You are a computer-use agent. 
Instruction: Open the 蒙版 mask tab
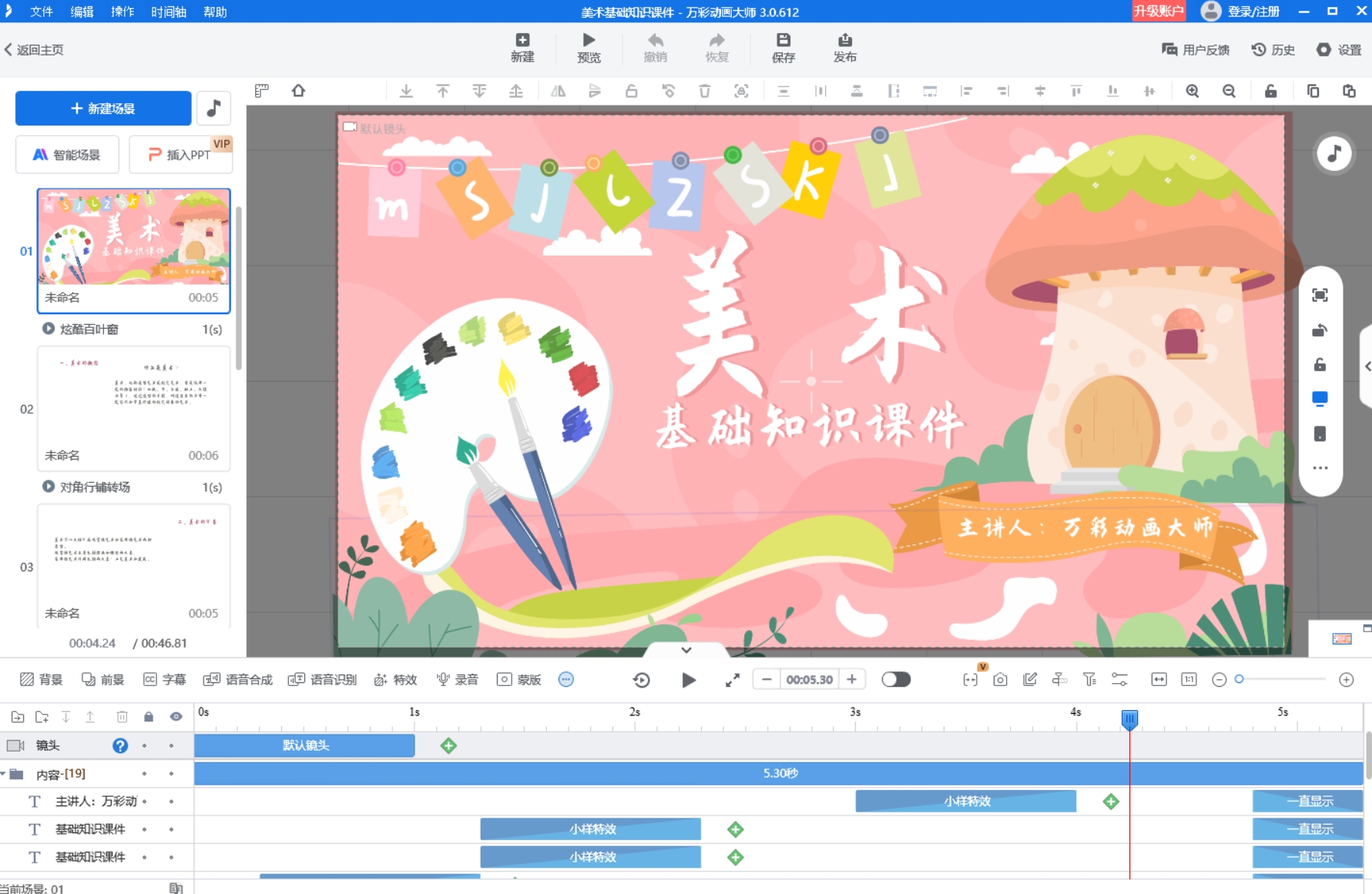519,679
